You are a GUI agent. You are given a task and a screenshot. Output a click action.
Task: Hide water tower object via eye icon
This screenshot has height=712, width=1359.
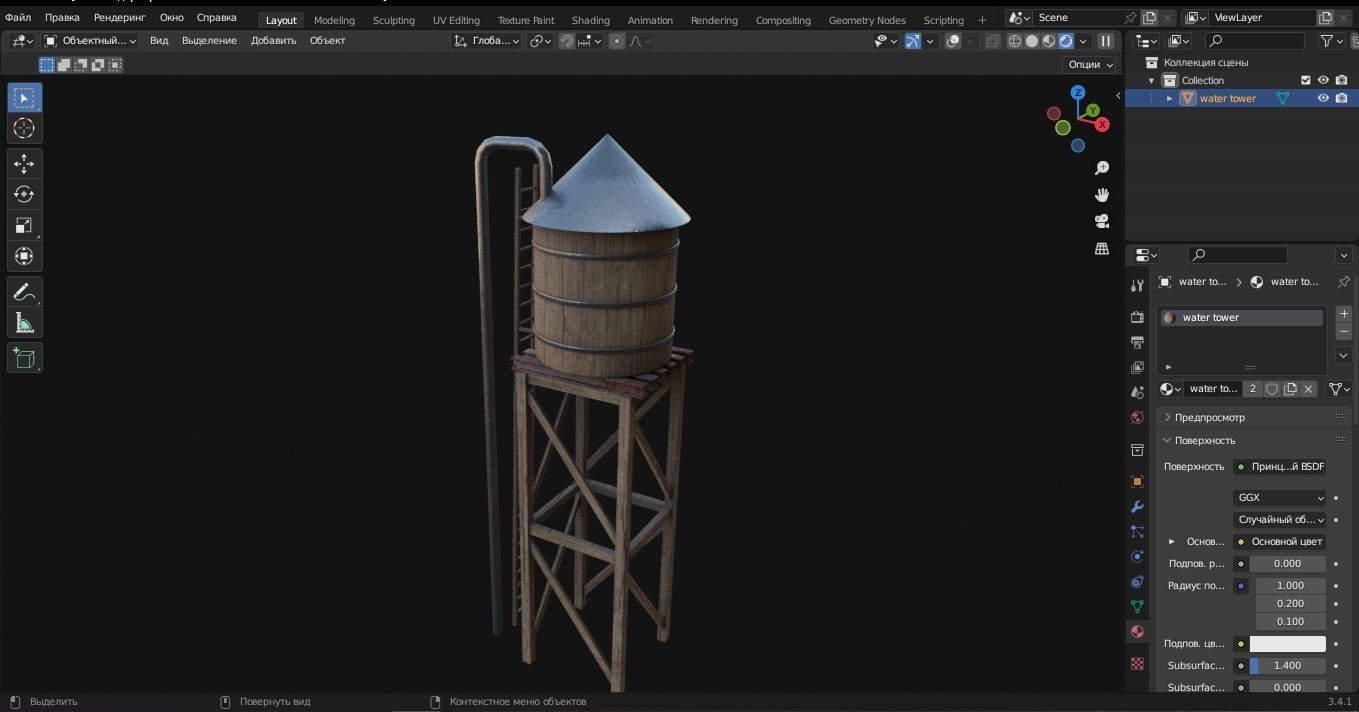(x=1323, y=98)
